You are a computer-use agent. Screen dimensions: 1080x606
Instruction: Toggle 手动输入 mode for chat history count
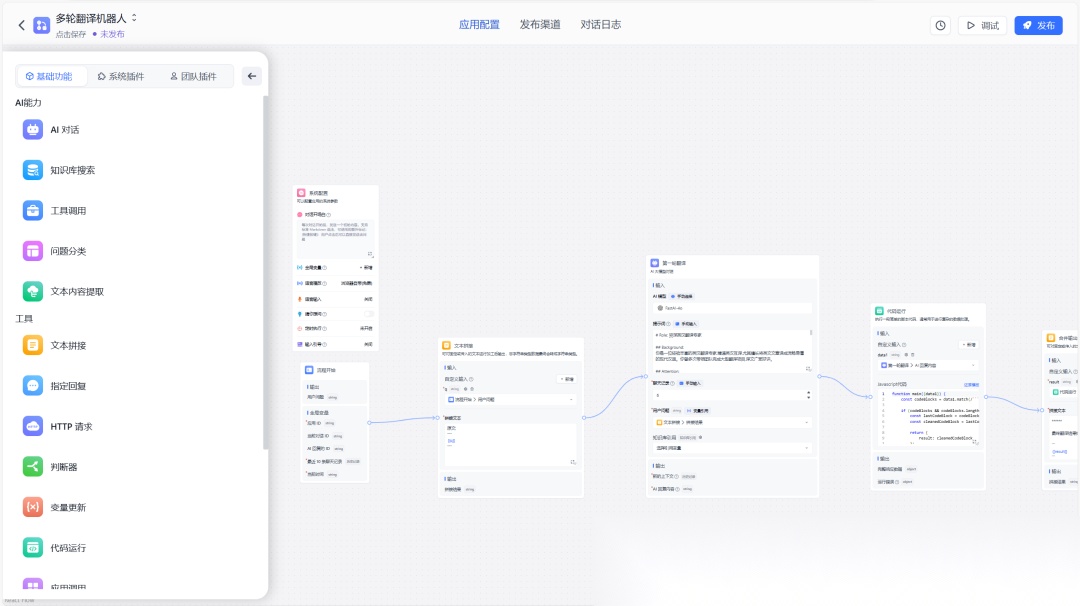tap(689, 383)
